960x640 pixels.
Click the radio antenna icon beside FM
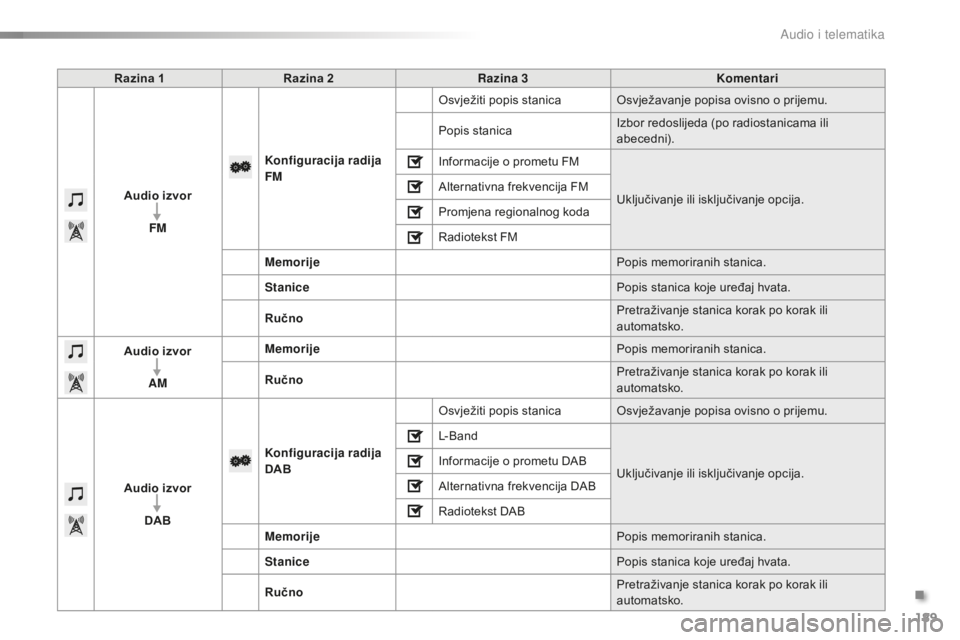pos(76,232)
